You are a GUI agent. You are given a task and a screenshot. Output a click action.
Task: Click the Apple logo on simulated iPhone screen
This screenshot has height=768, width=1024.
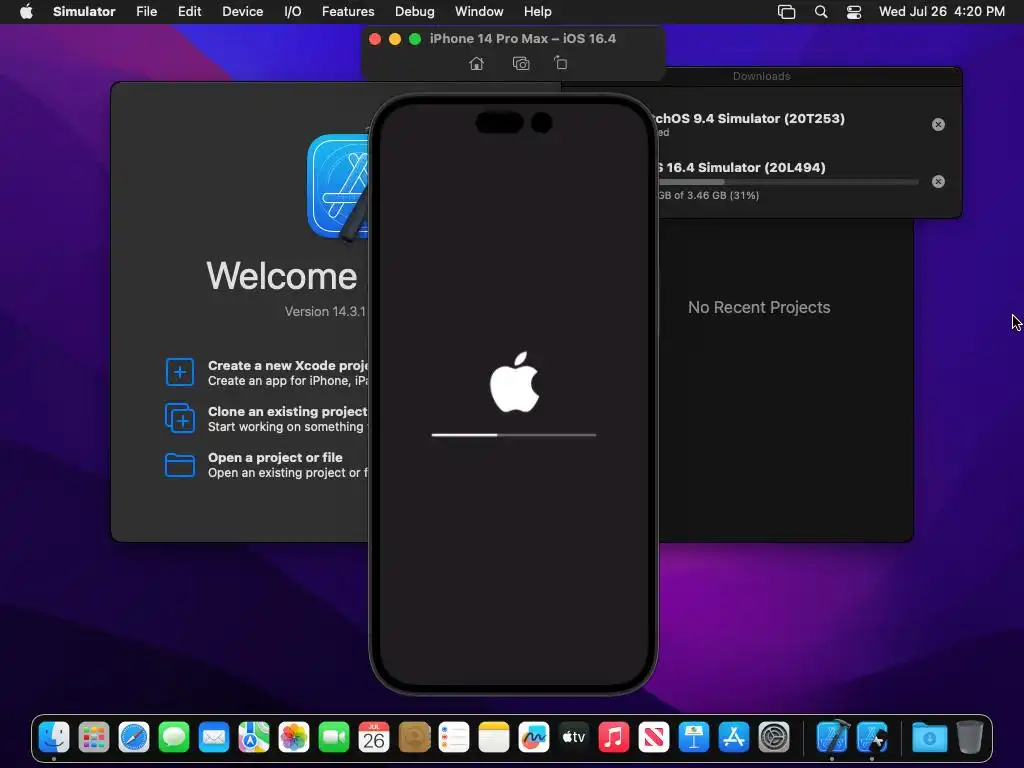[x=515, y=382]
